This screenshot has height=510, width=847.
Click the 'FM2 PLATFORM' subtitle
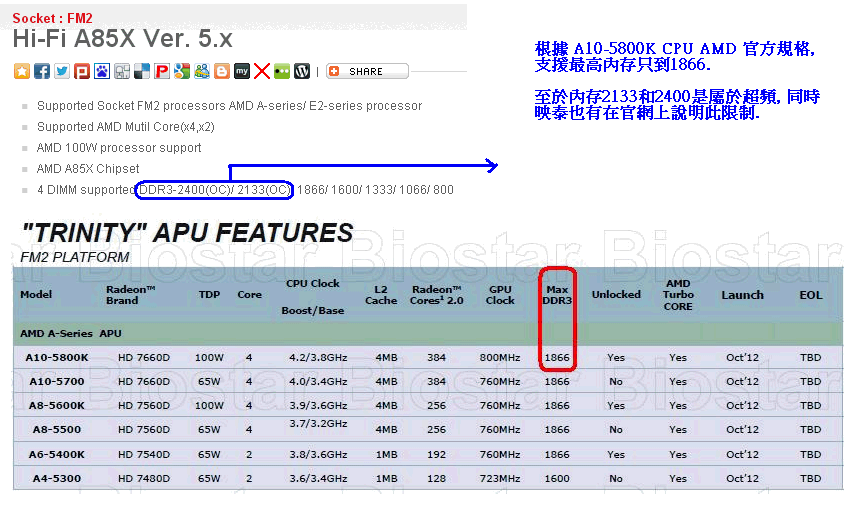coord(75,257)
